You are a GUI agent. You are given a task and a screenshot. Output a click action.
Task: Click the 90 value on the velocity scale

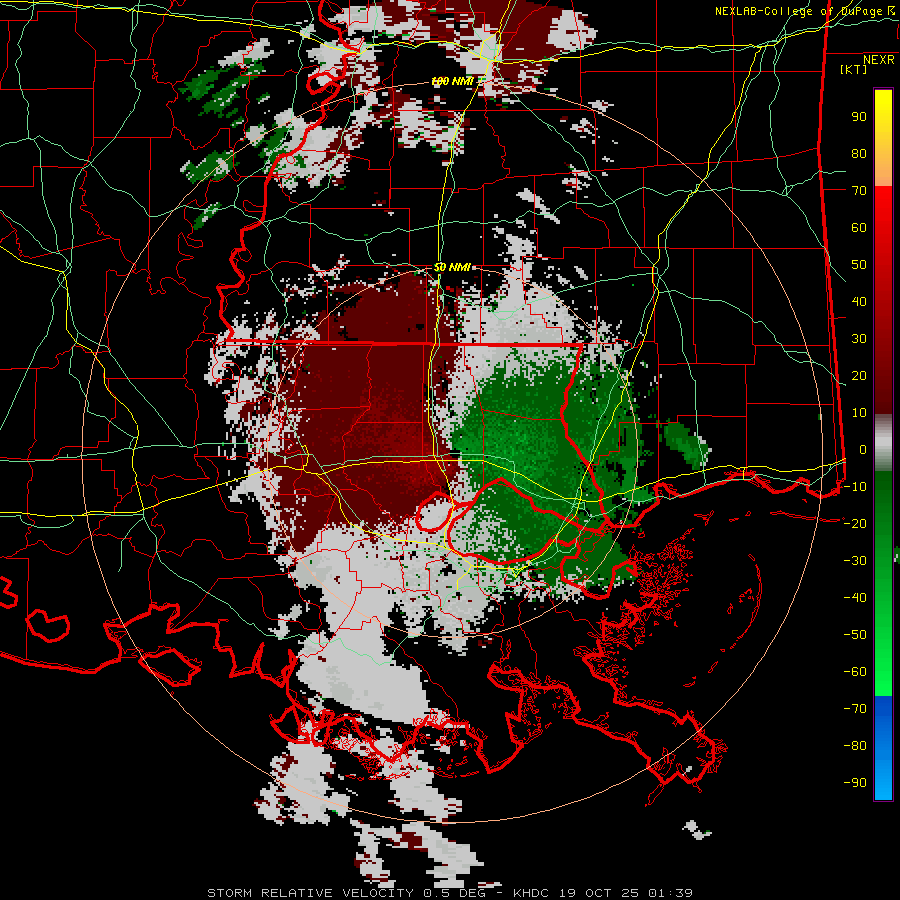click(859, 117)
